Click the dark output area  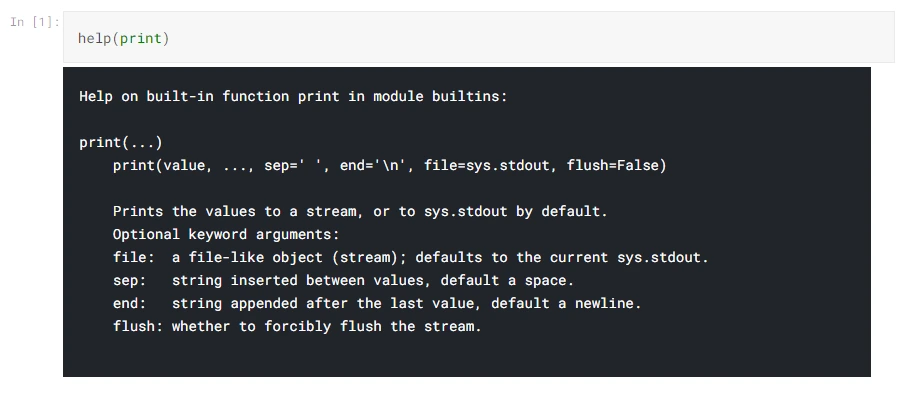coord(466,222)
